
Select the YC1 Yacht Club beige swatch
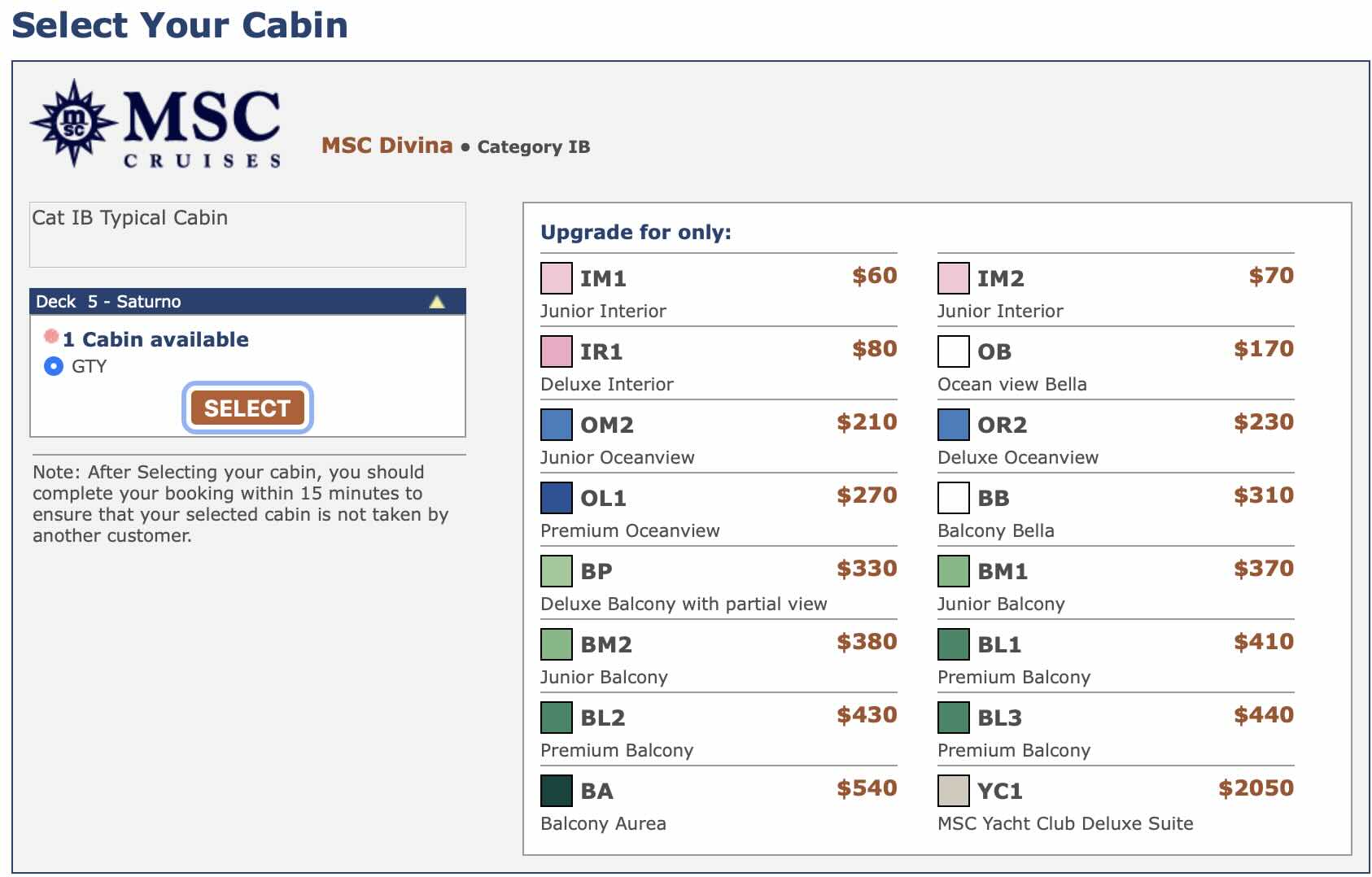click(953, 791)
